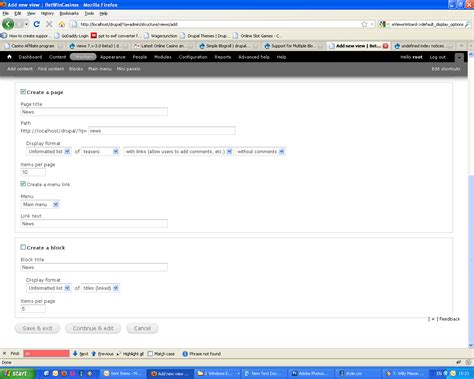Open the Bookmarks menu
This screenshot has width=474, height=379.
coord(69,13)
